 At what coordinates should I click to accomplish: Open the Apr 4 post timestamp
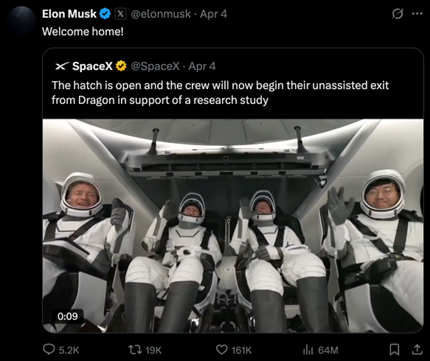pyautogui.click(x=213, y=14)
